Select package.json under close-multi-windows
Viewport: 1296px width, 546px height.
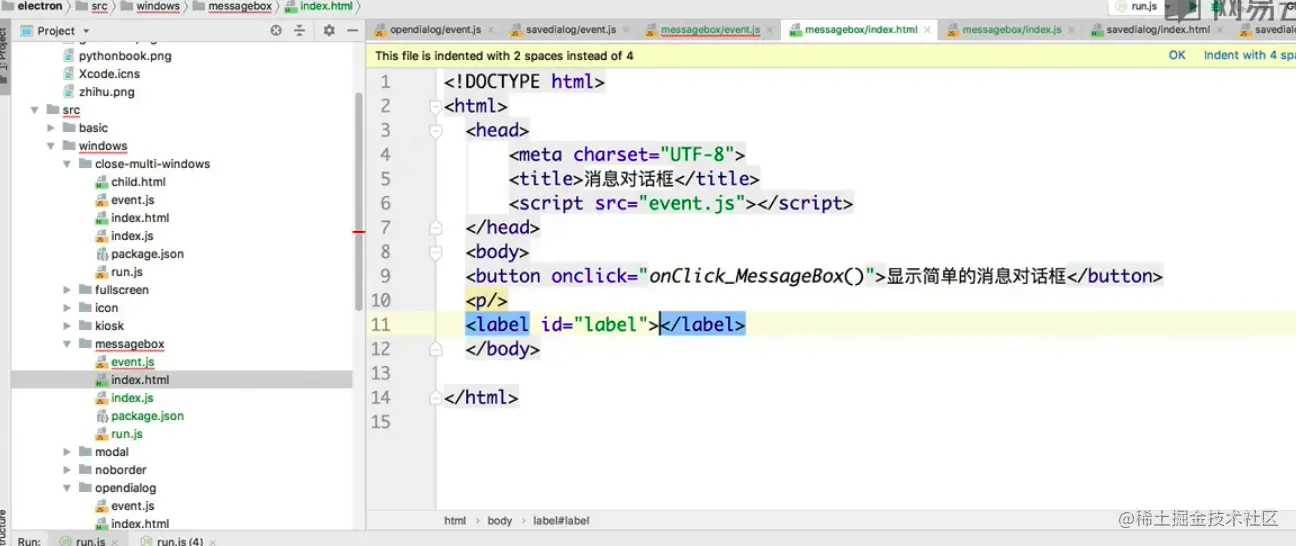pos(147,254)
